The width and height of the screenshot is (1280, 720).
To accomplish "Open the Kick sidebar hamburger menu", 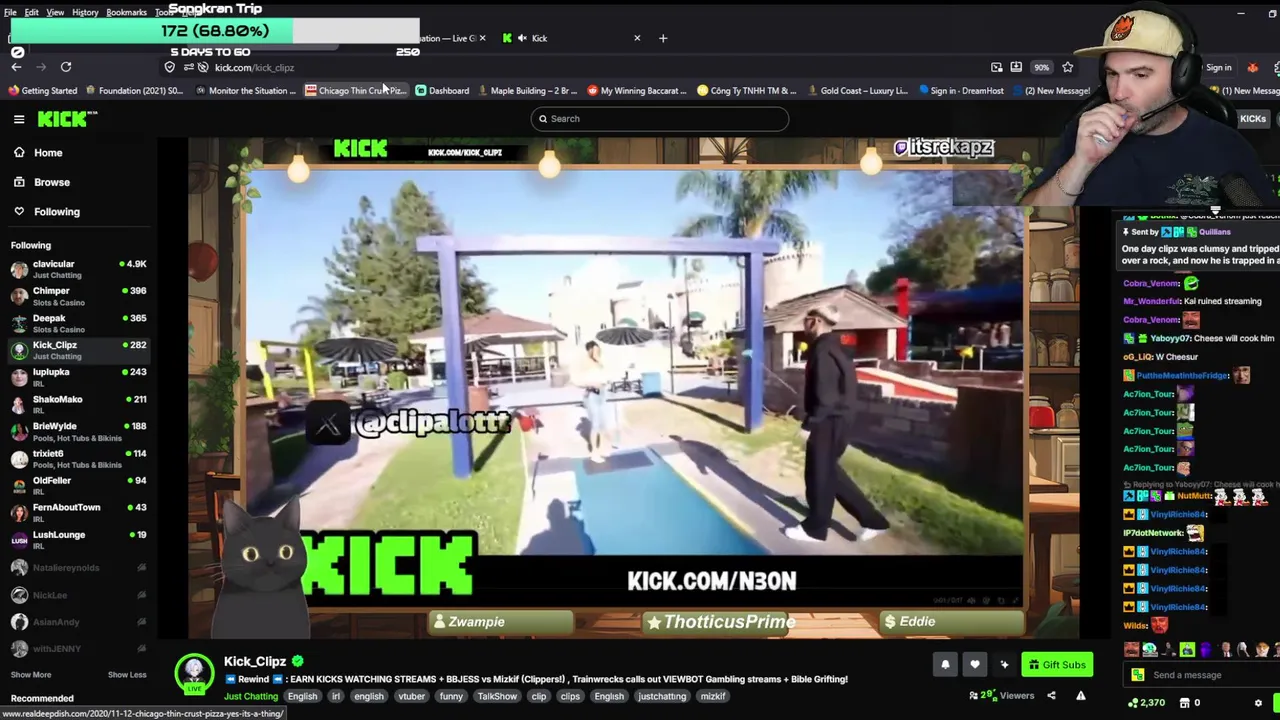I will [x=19, y=119].
